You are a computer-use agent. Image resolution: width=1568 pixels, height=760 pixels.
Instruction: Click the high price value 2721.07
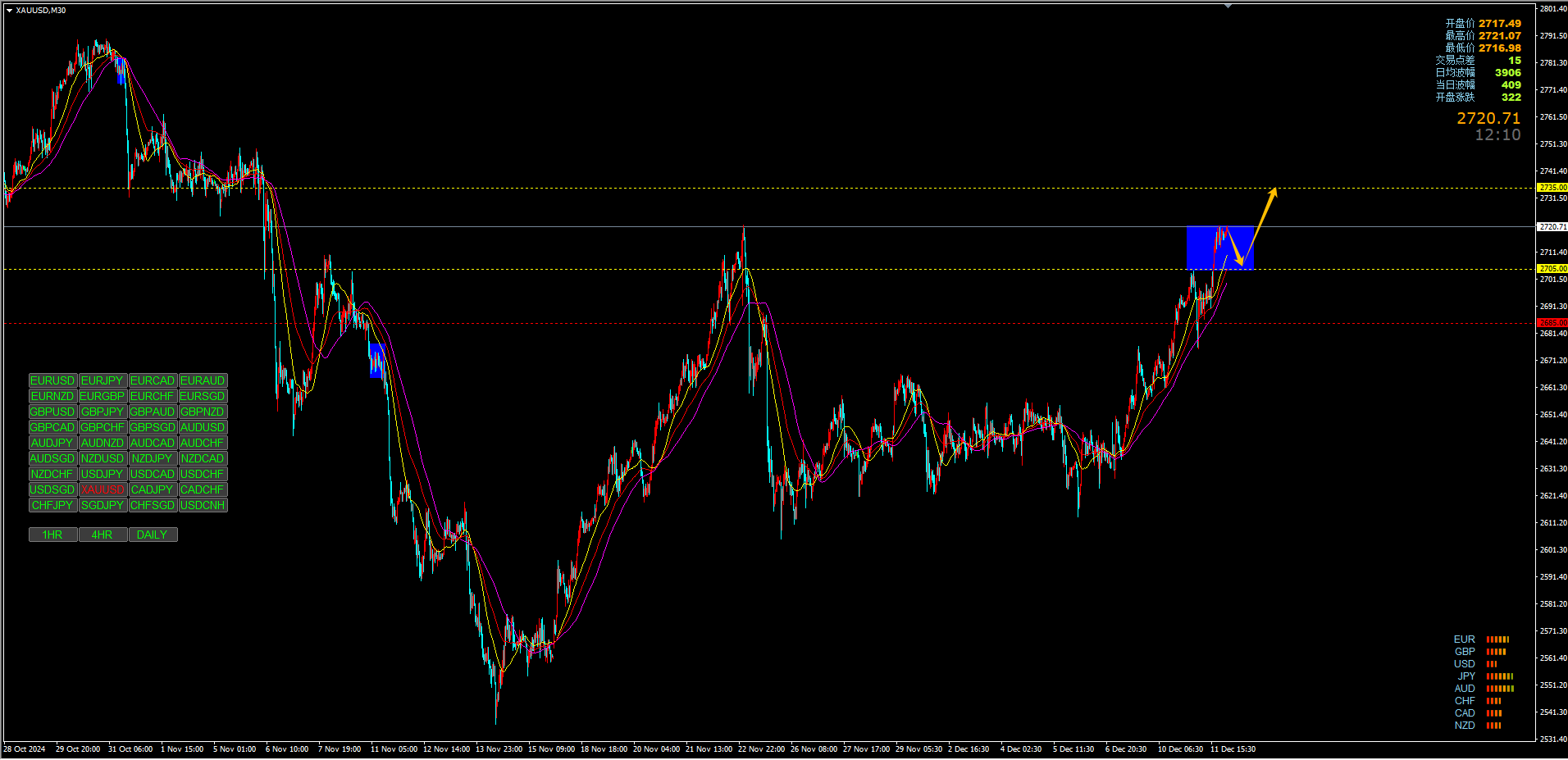[1500, 36]
